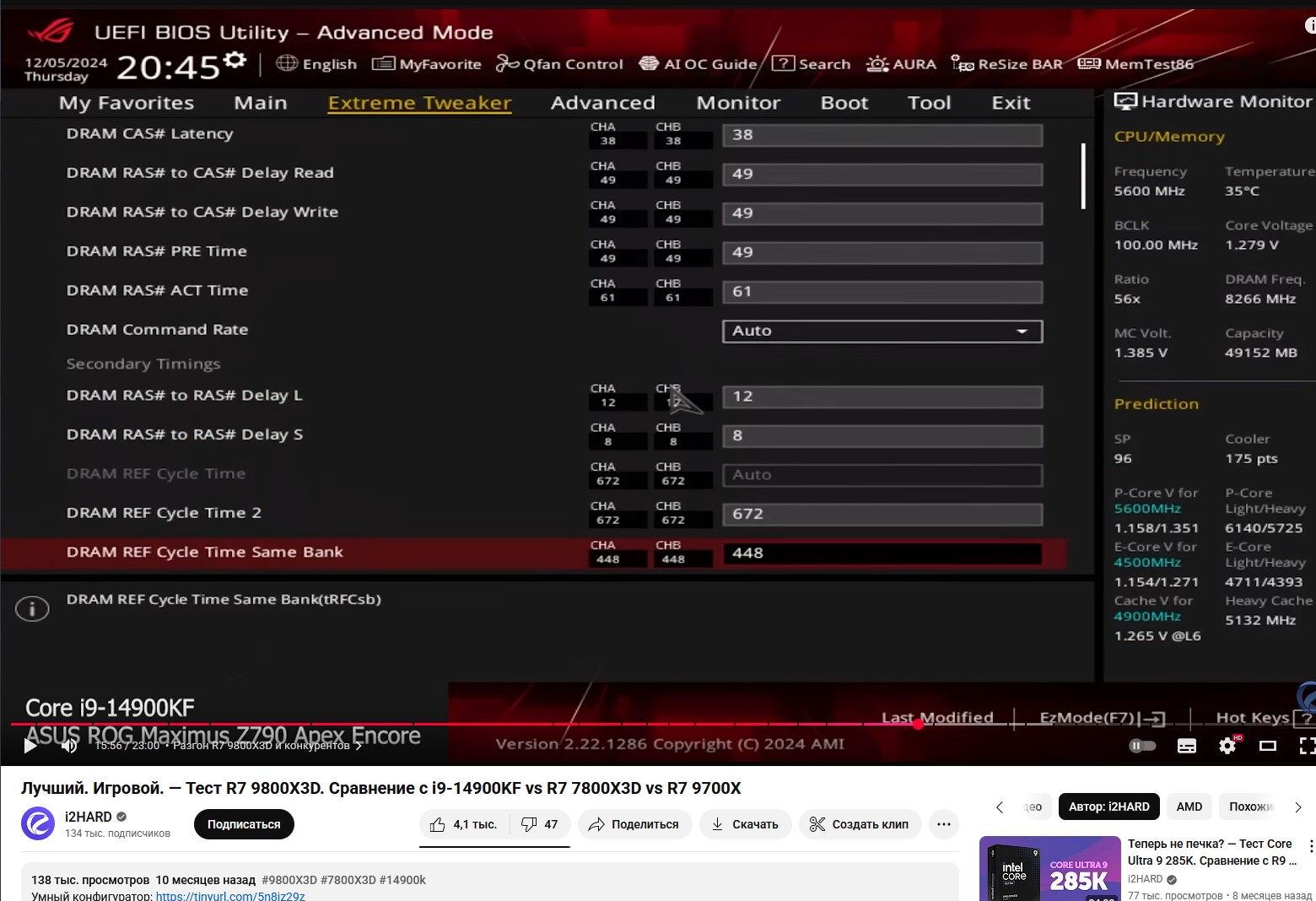Launch Qfan Control from the BIOS toolbar

[559, 64]
